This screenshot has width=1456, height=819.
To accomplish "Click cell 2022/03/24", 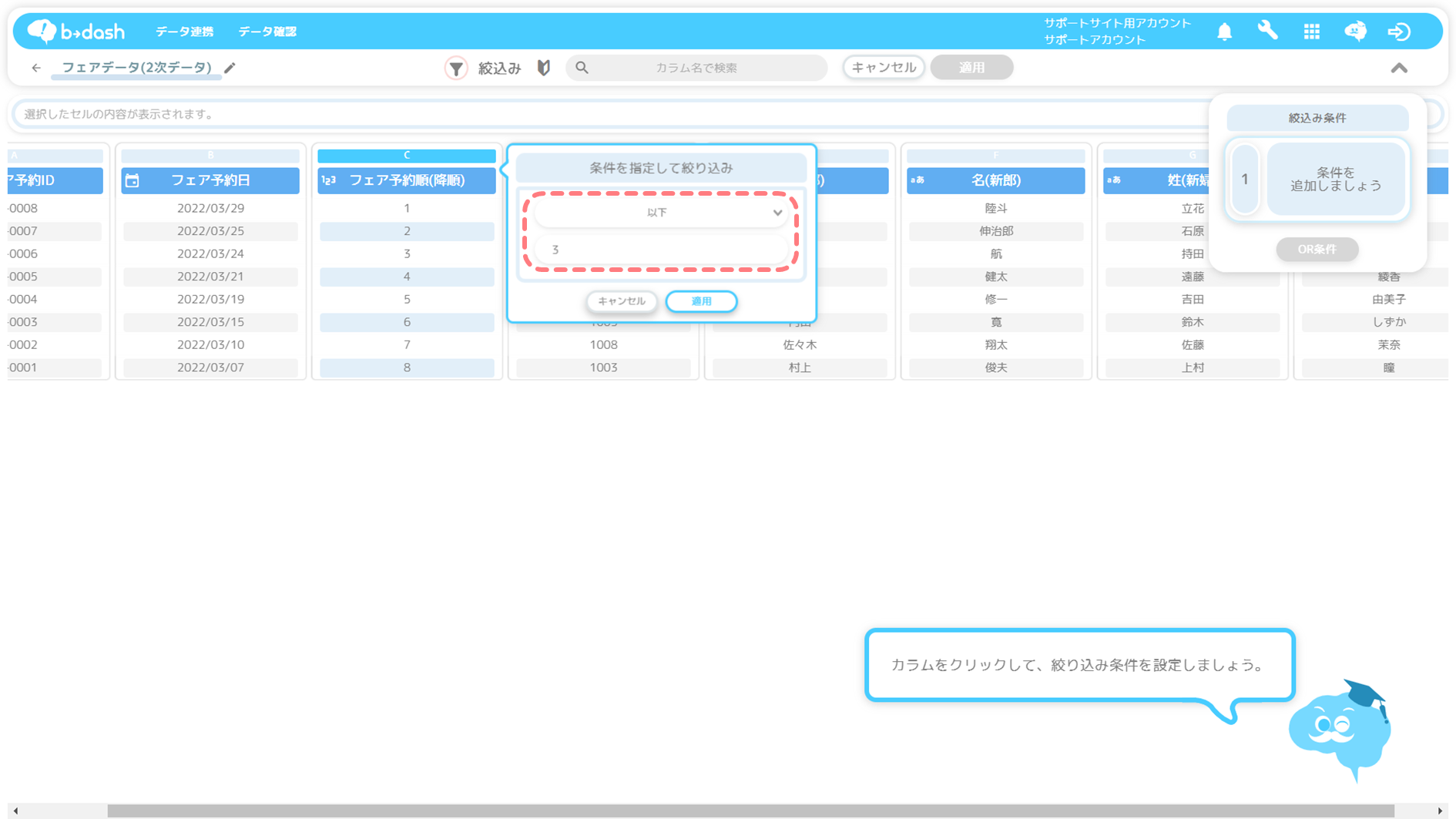I will coord(210,253).
